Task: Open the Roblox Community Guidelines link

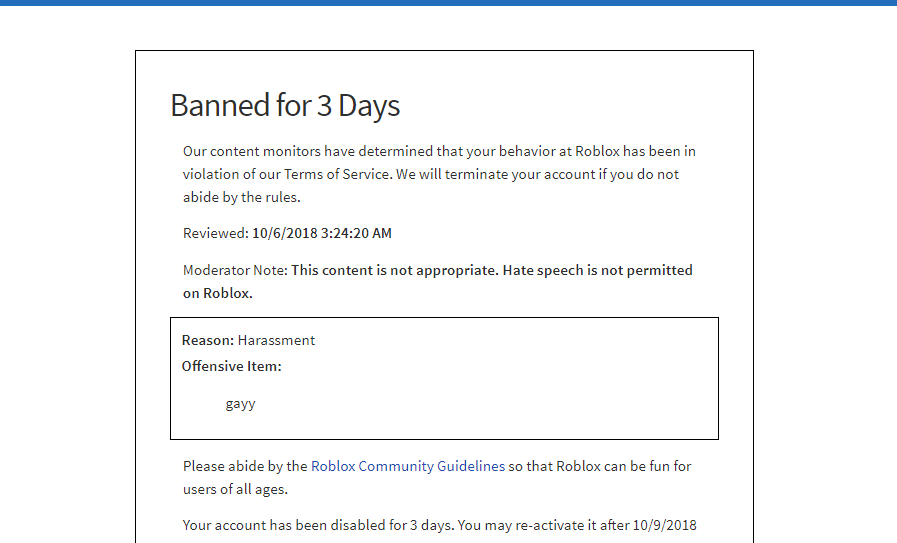Action: pos(408,466)
